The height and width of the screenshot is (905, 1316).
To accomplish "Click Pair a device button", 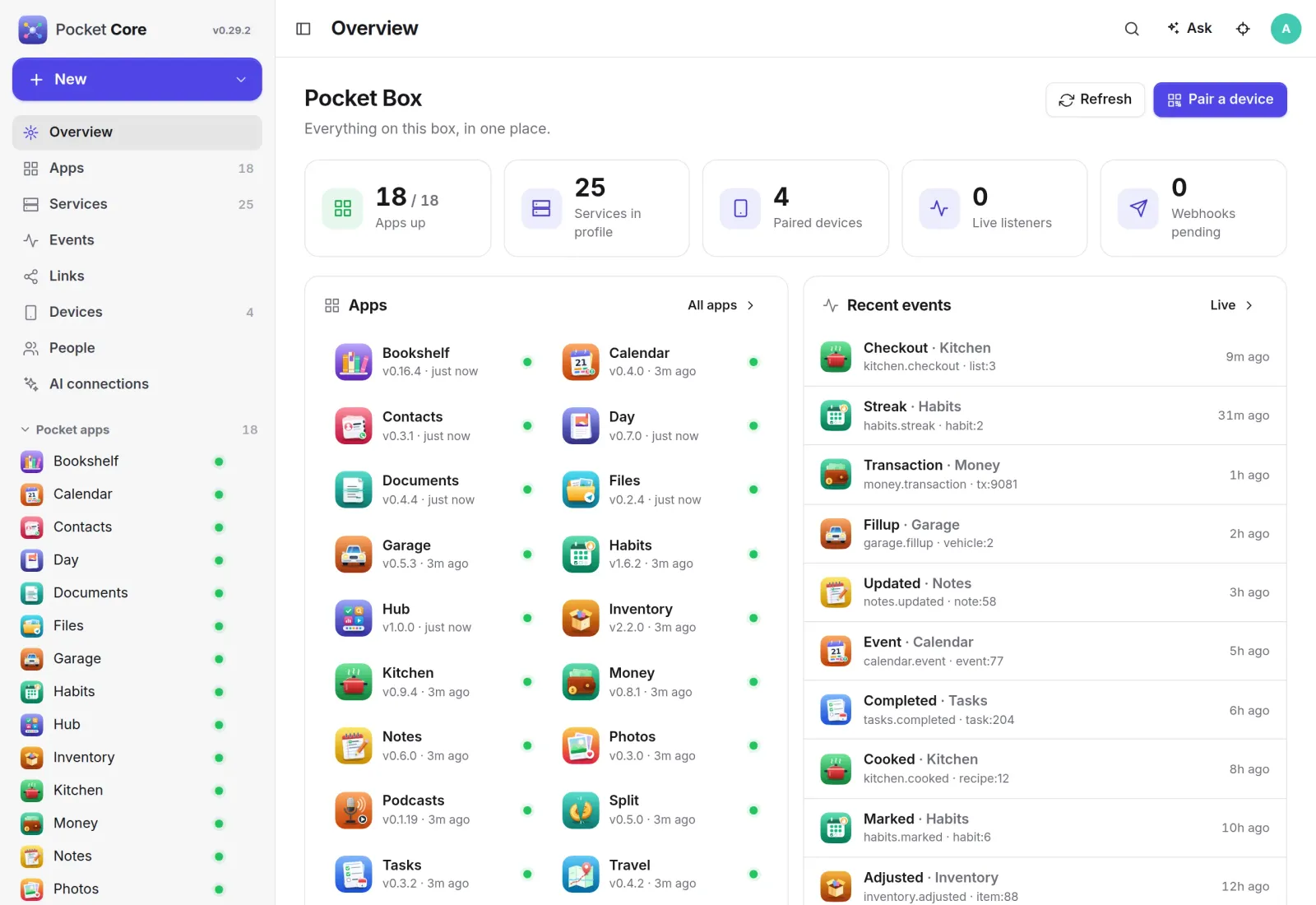I will click(x=1220, y=100).
